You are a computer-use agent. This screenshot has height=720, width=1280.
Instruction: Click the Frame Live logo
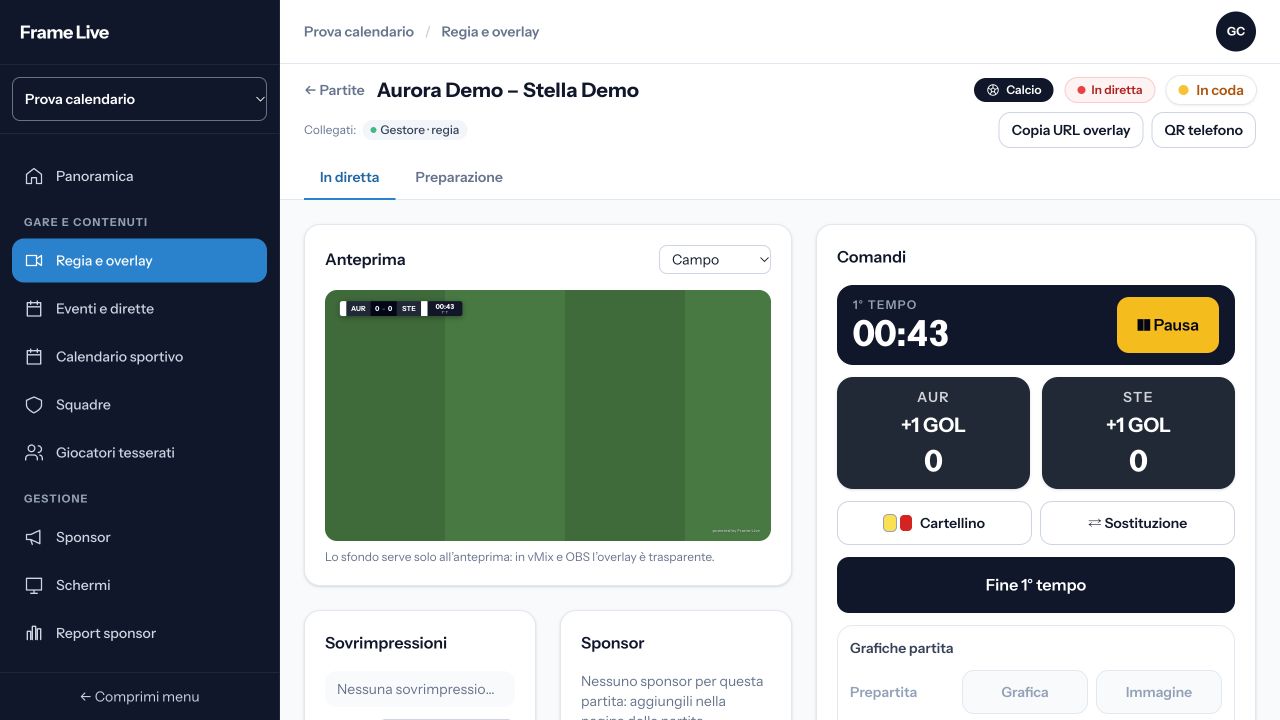(65, 32)
